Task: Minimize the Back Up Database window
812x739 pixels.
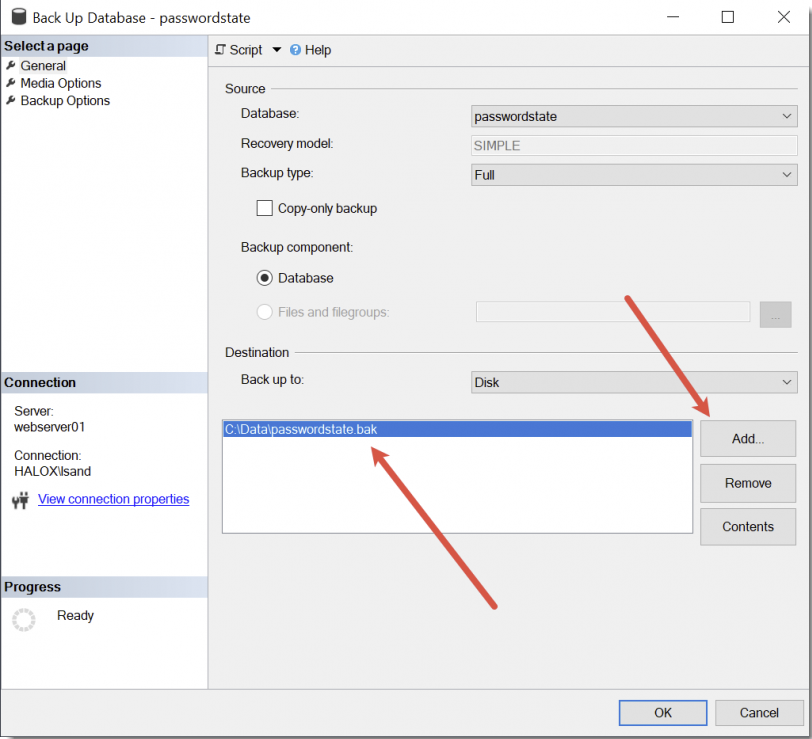Action: [673, 17]
